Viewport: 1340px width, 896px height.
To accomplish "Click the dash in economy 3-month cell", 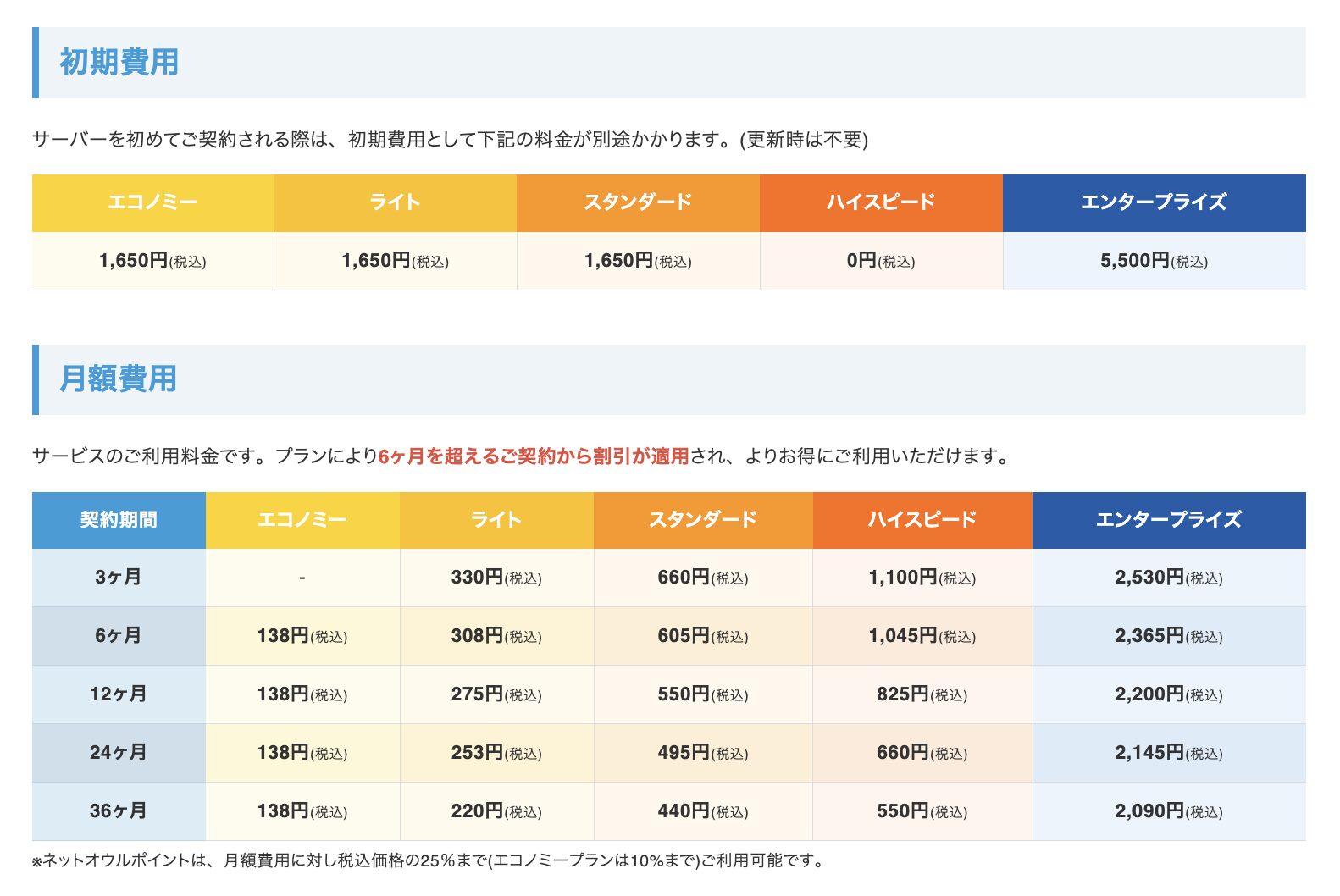I will [x=302, y=578].
